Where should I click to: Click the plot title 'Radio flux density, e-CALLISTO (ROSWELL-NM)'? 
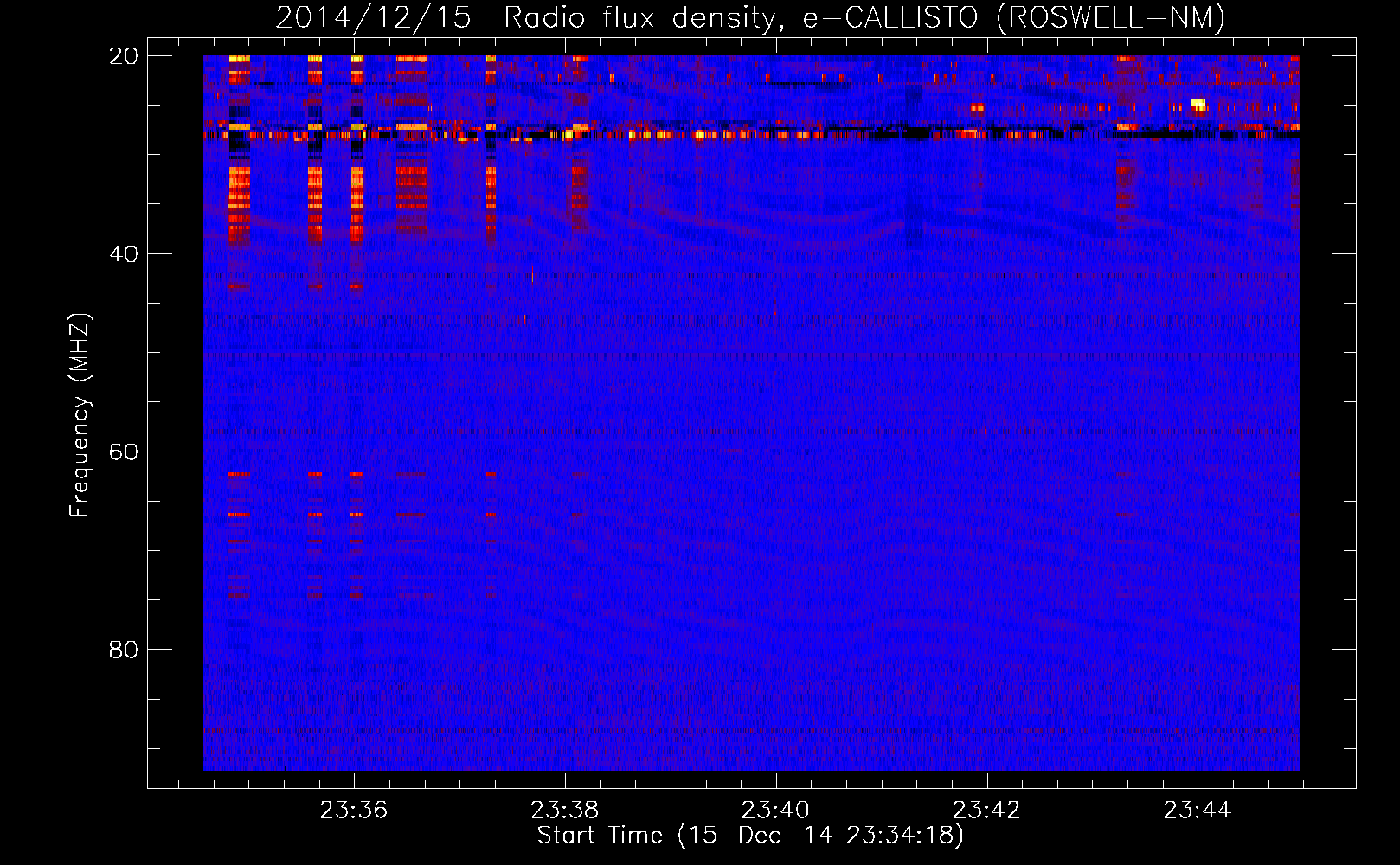pos(864,17)
